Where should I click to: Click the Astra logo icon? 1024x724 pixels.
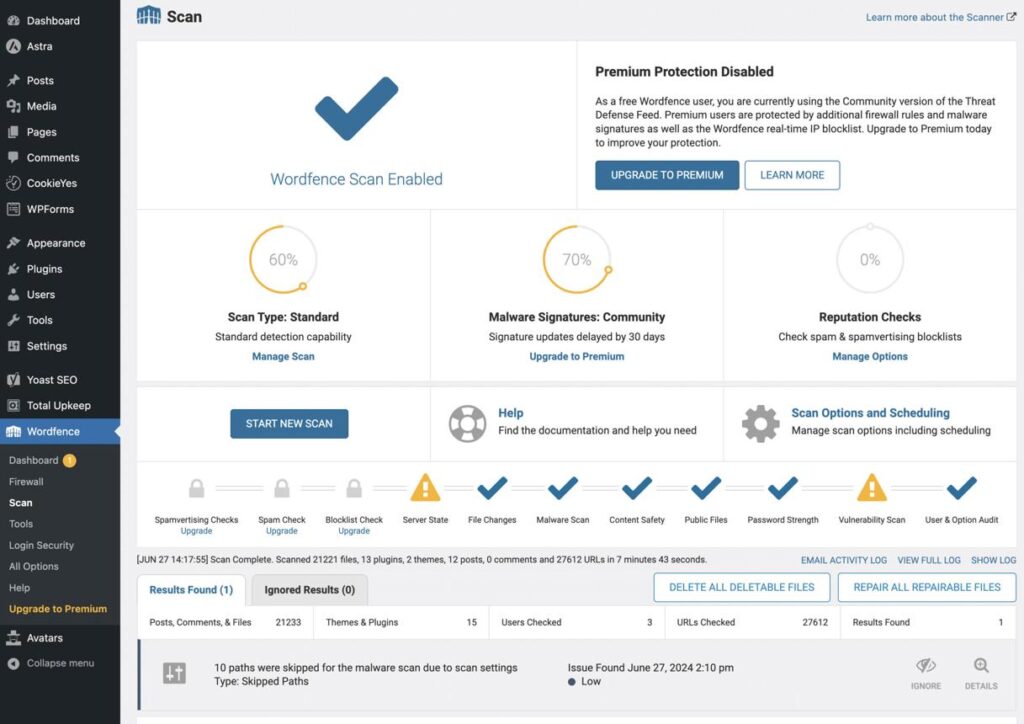click(13, 46)
